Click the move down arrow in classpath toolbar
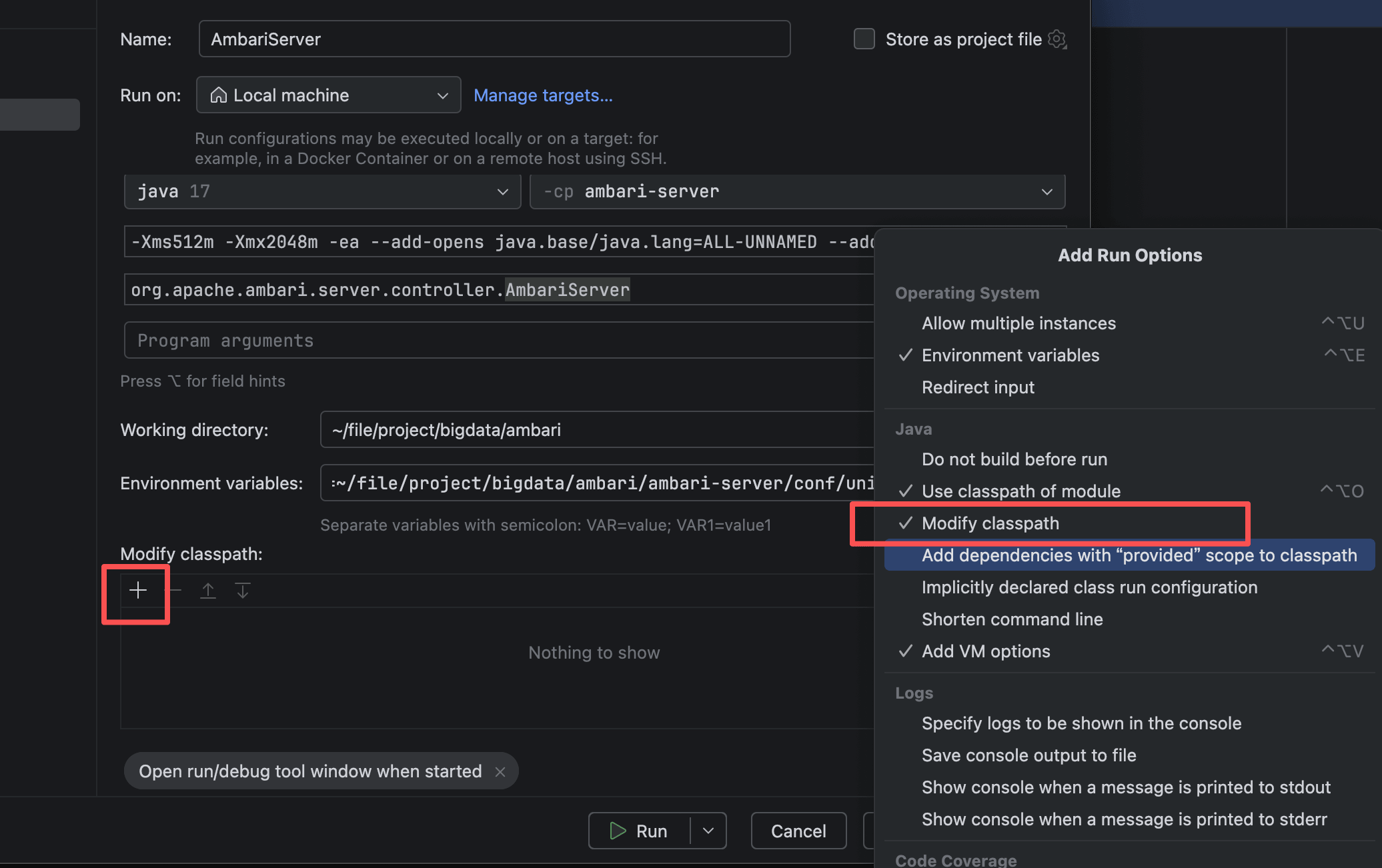The height and width of the screenshot is (868, 1382). [x=243, y=591]
